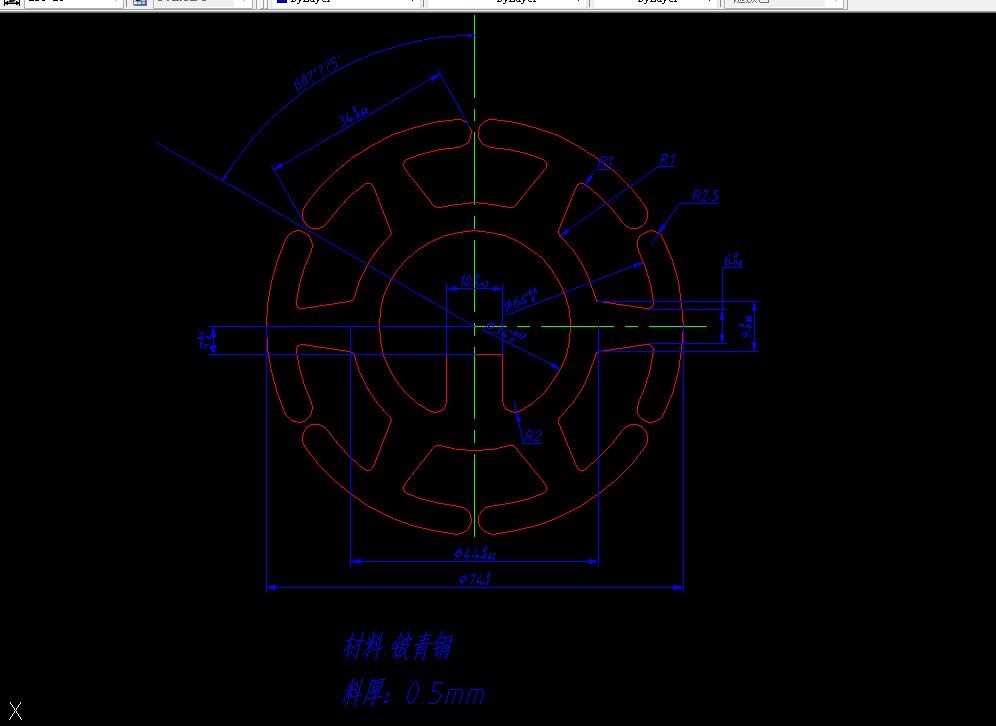The height and width of the screenshot is (726, 996).
Task: Pick the R2 radius label
Action: (534, 436)
